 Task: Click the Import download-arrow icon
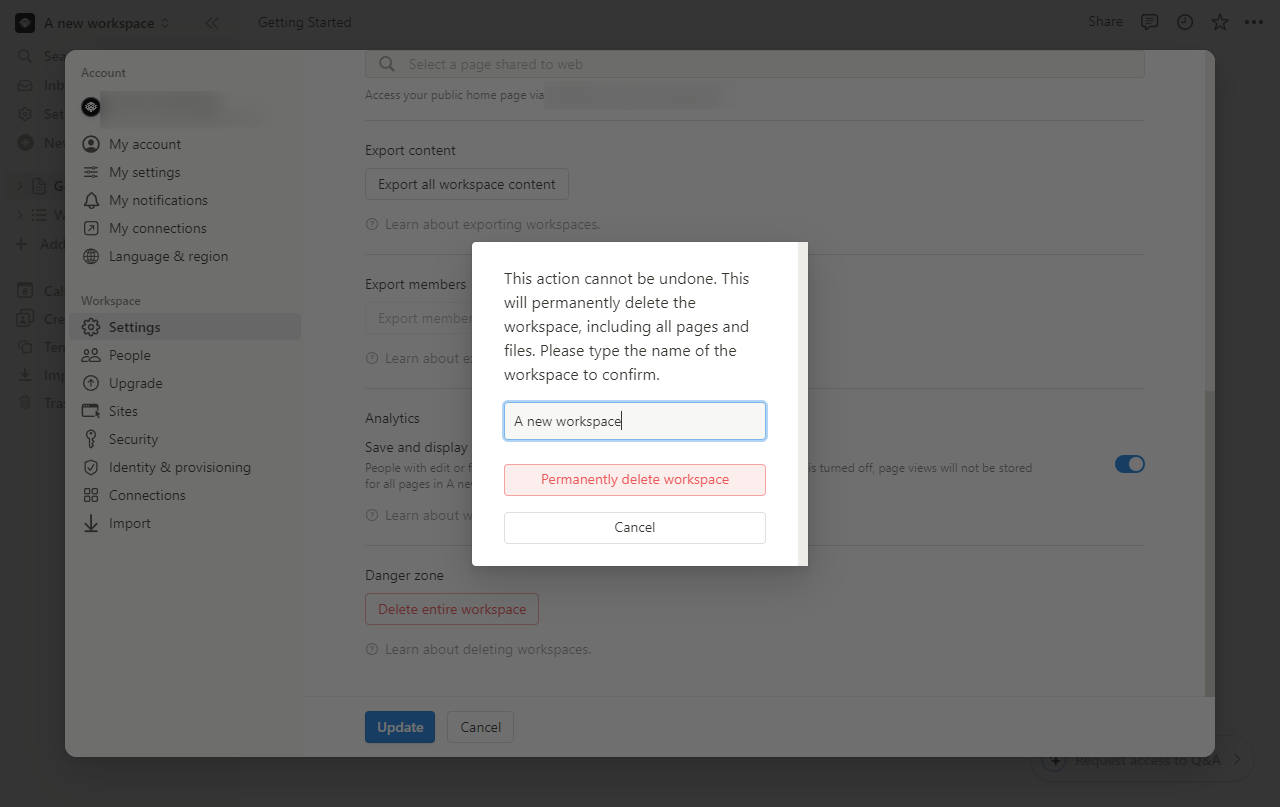pyautogui.click(x=91, y=523)
